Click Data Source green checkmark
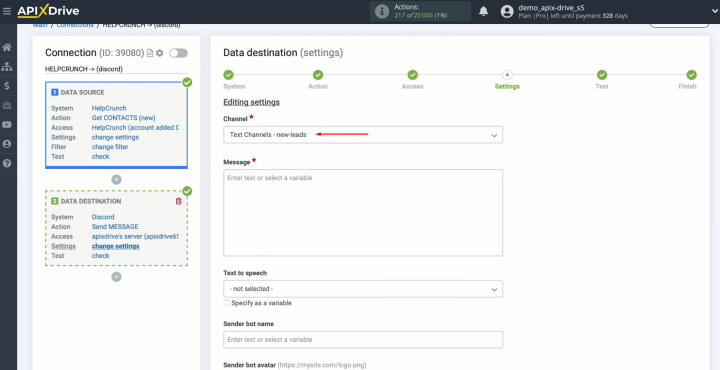720x370 pixels. coord(187,82)
